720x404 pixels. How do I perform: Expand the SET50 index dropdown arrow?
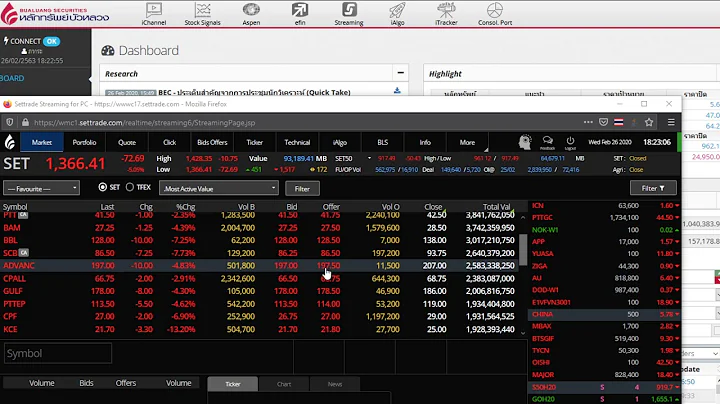[x=369, y=158]
